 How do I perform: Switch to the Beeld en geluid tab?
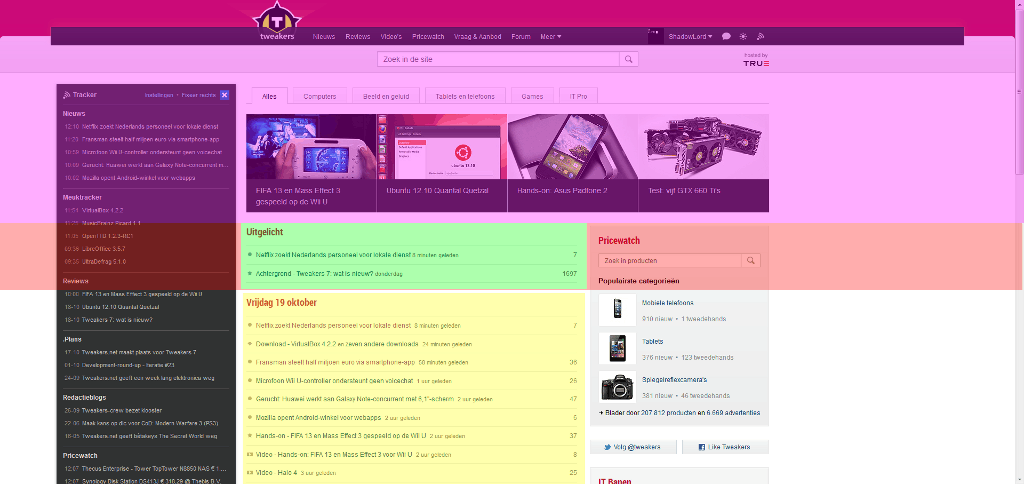click(386, 96)
